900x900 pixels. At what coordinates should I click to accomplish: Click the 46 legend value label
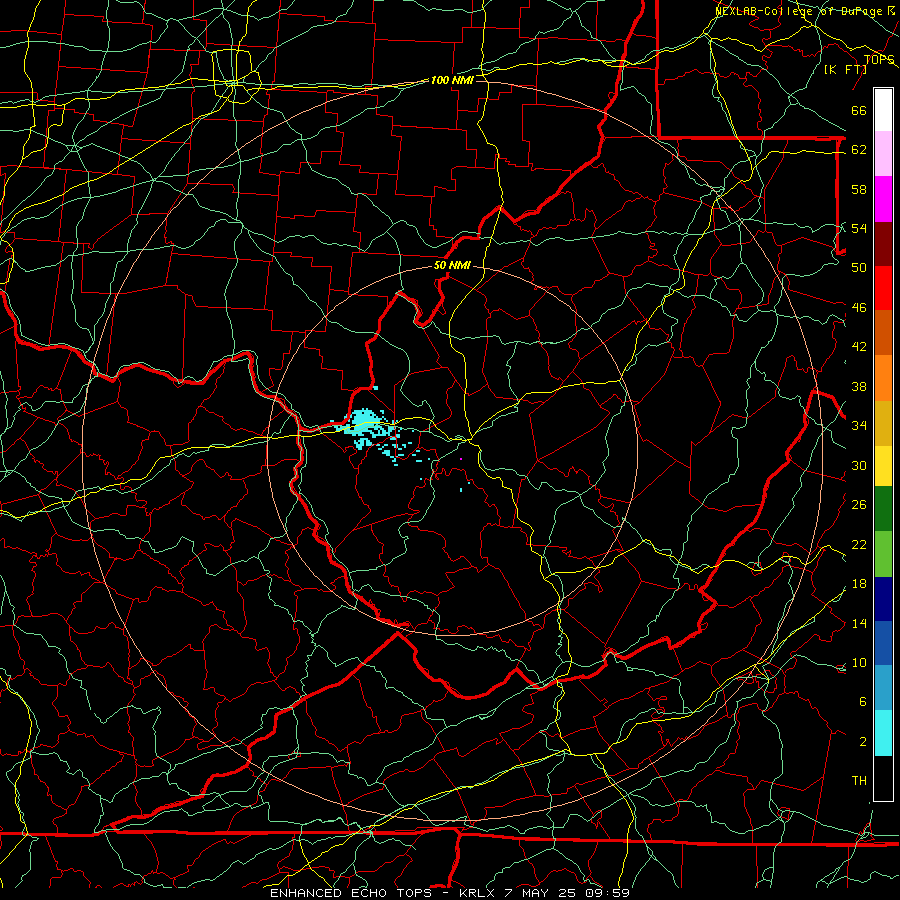(859, 307)
